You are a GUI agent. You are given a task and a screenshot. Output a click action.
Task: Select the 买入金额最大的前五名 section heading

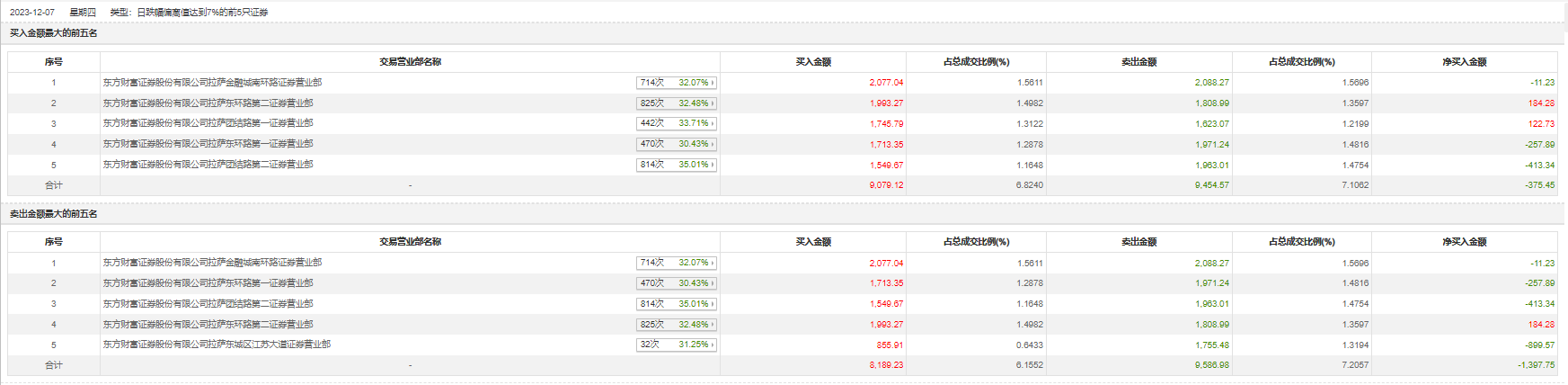pyautogui.click(x=54, y=33)
